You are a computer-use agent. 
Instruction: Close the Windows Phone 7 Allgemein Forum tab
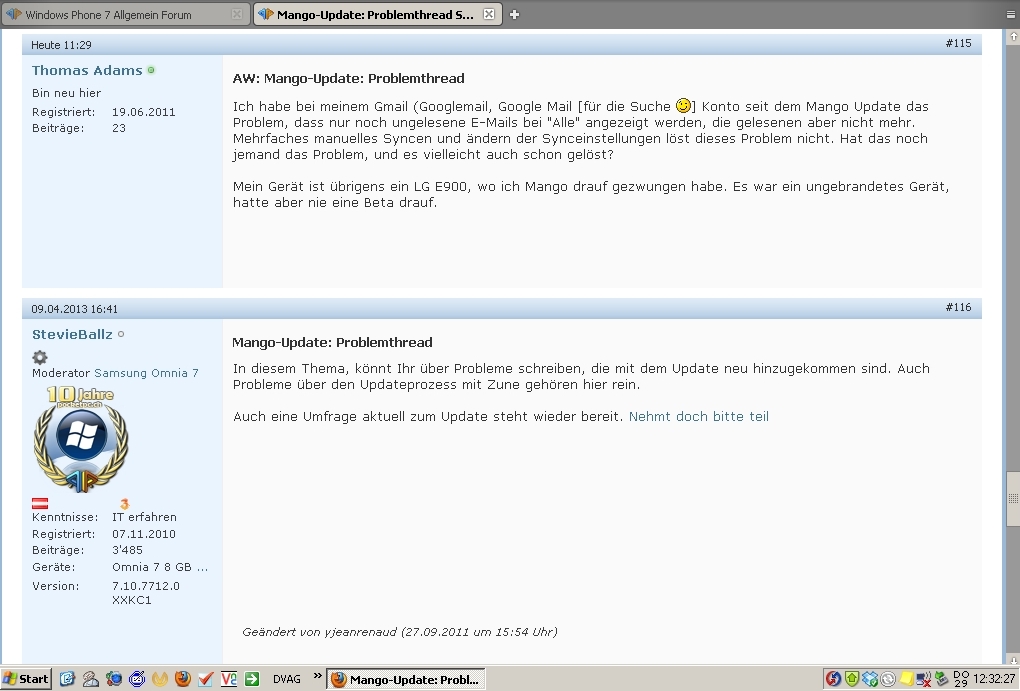click(x=237, y=14)
